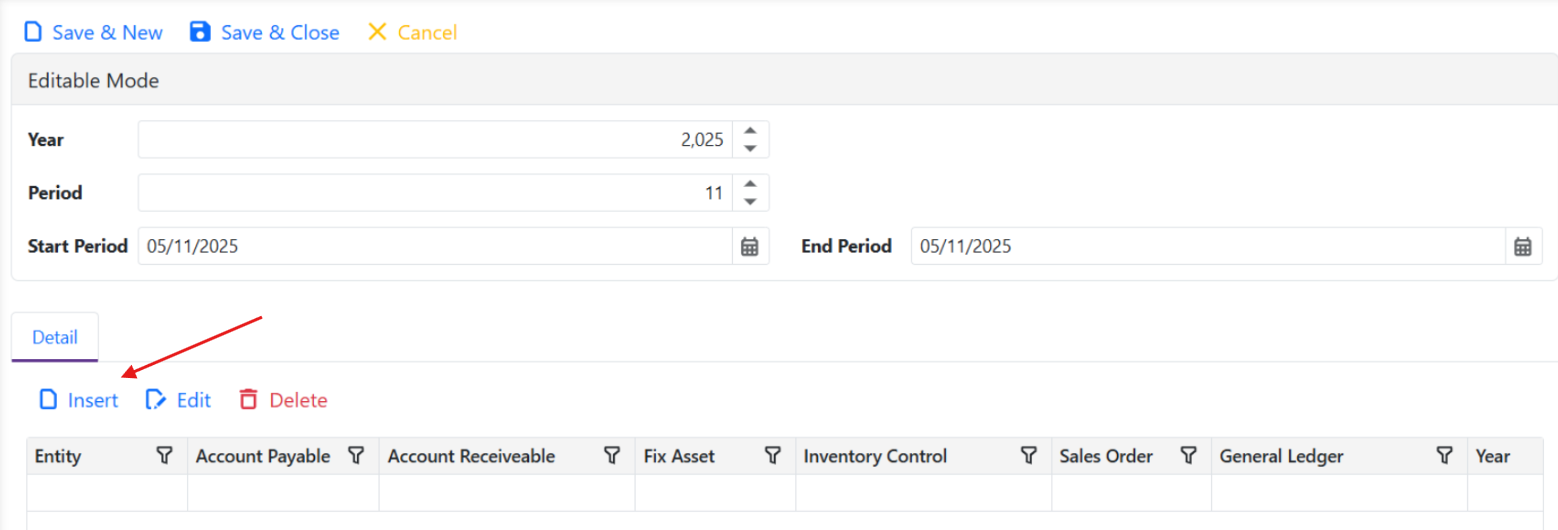The width and height of the screenshot is (1558, 530).
Task: Filter the Inventory Control column
Action: pos(1028,456)
